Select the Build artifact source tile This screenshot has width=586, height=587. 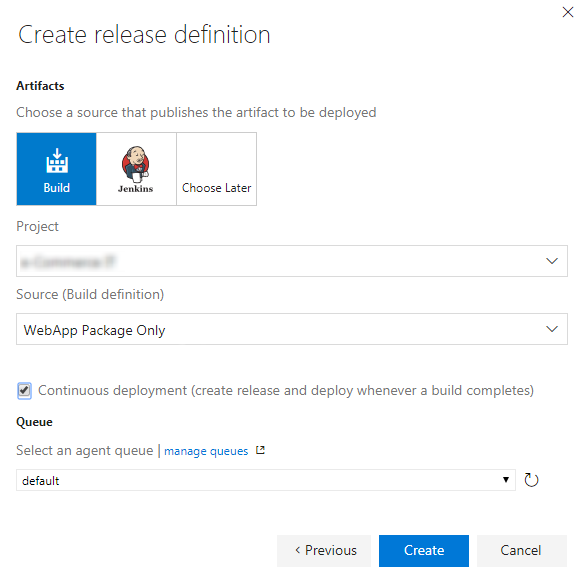(57, 169)
